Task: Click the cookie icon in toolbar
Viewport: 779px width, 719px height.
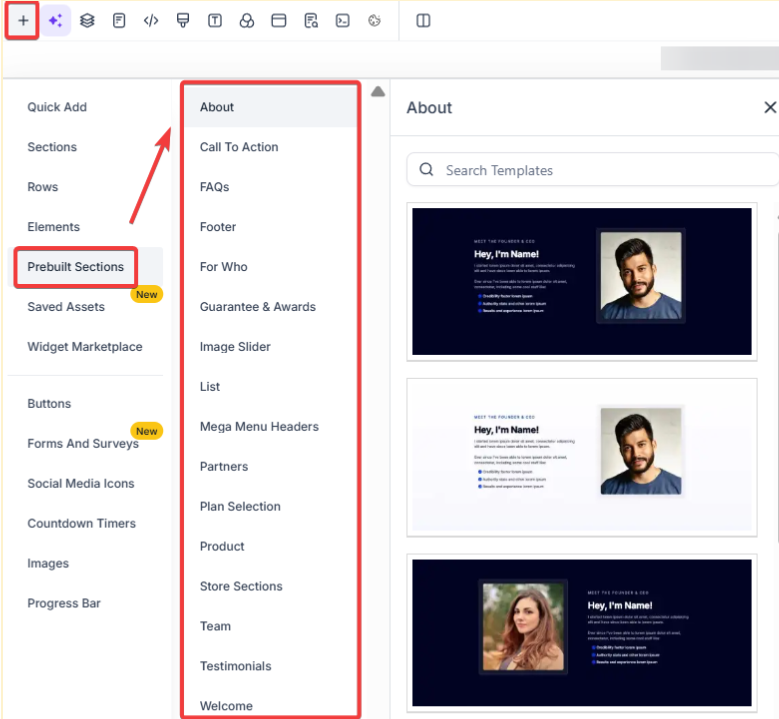Action: (375, 21)
